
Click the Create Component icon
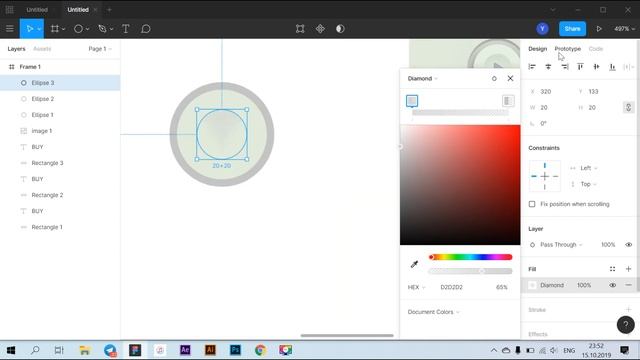click(320, 29)
